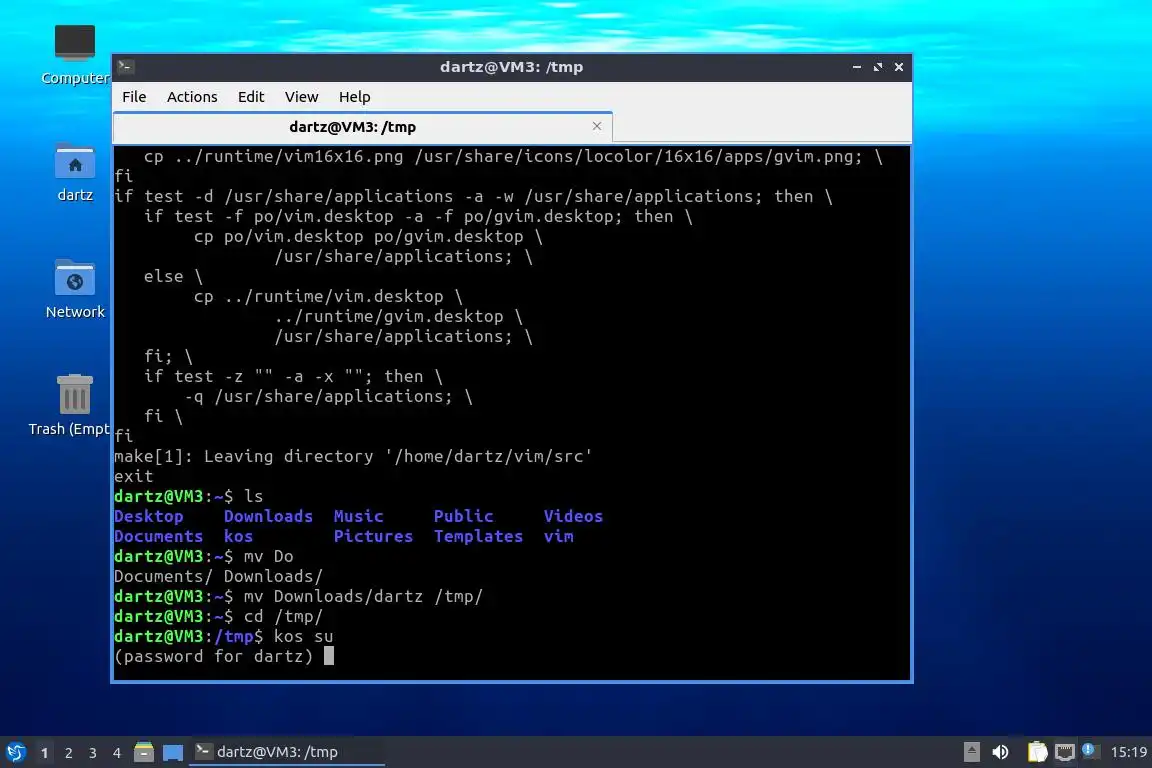
Task: Open the update notifier tray icon
Action: (1090, 750)
